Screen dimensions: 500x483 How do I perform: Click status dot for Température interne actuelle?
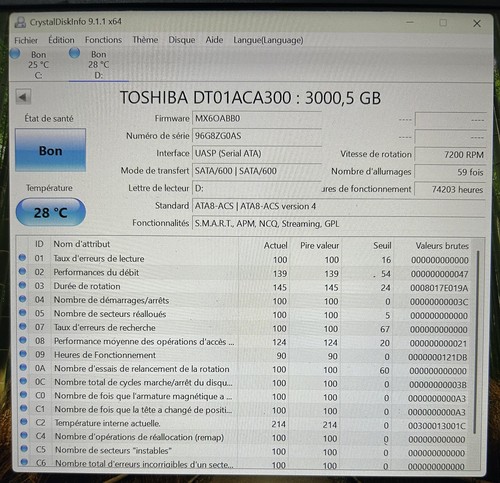[x=24, y=422]
